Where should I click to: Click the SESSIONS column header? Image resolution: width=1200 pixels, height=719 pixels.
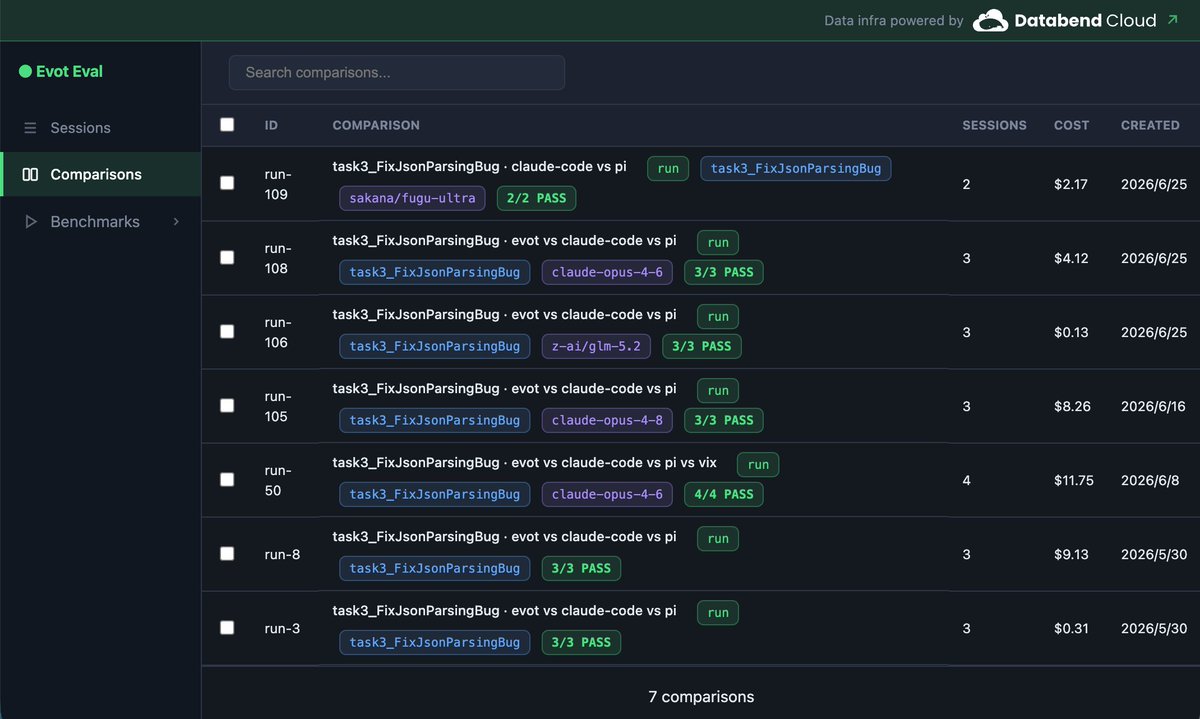click(x=994, y=125)
